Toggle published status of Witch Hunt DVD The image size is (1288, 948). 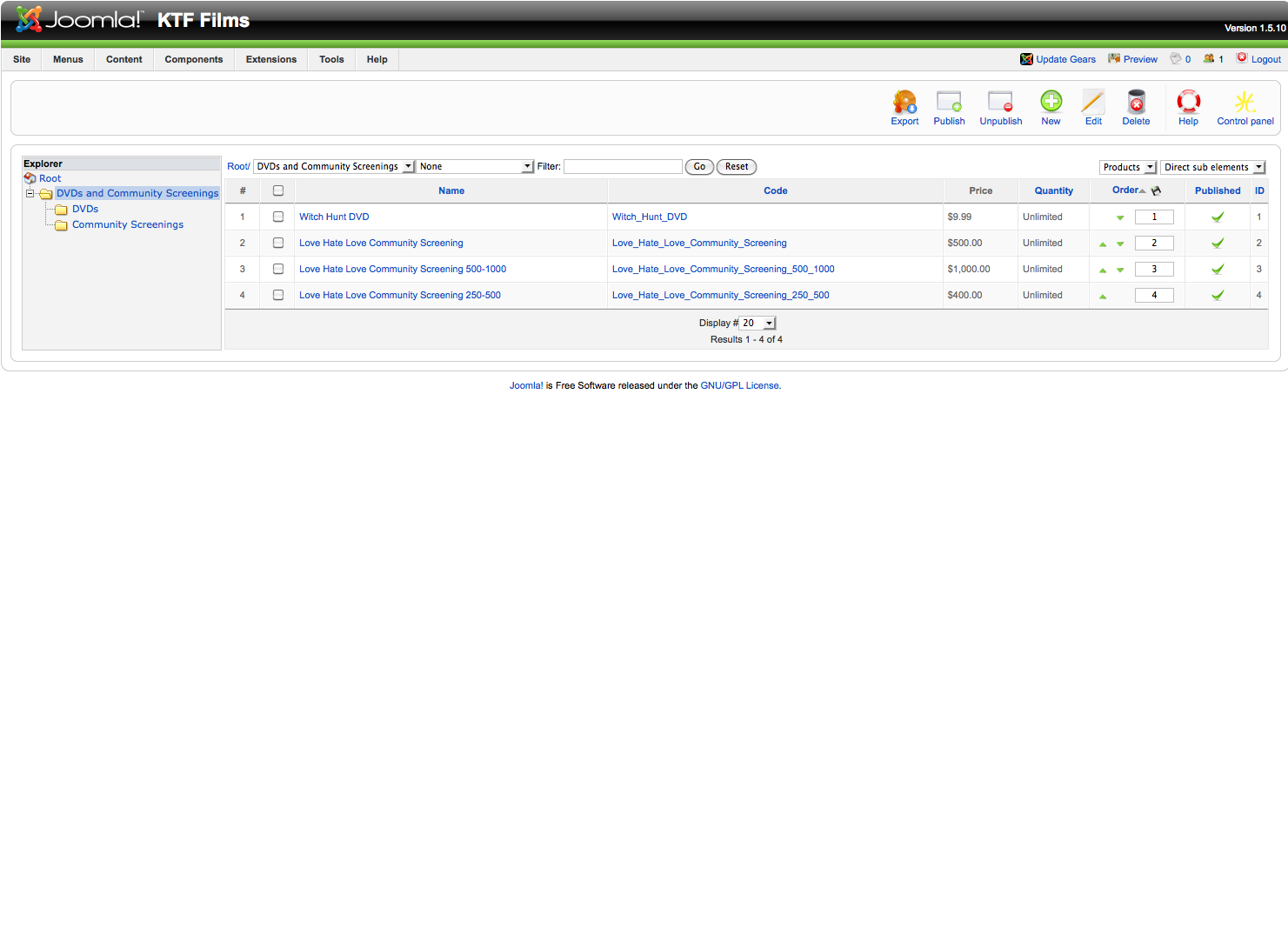coord(1218,217)
